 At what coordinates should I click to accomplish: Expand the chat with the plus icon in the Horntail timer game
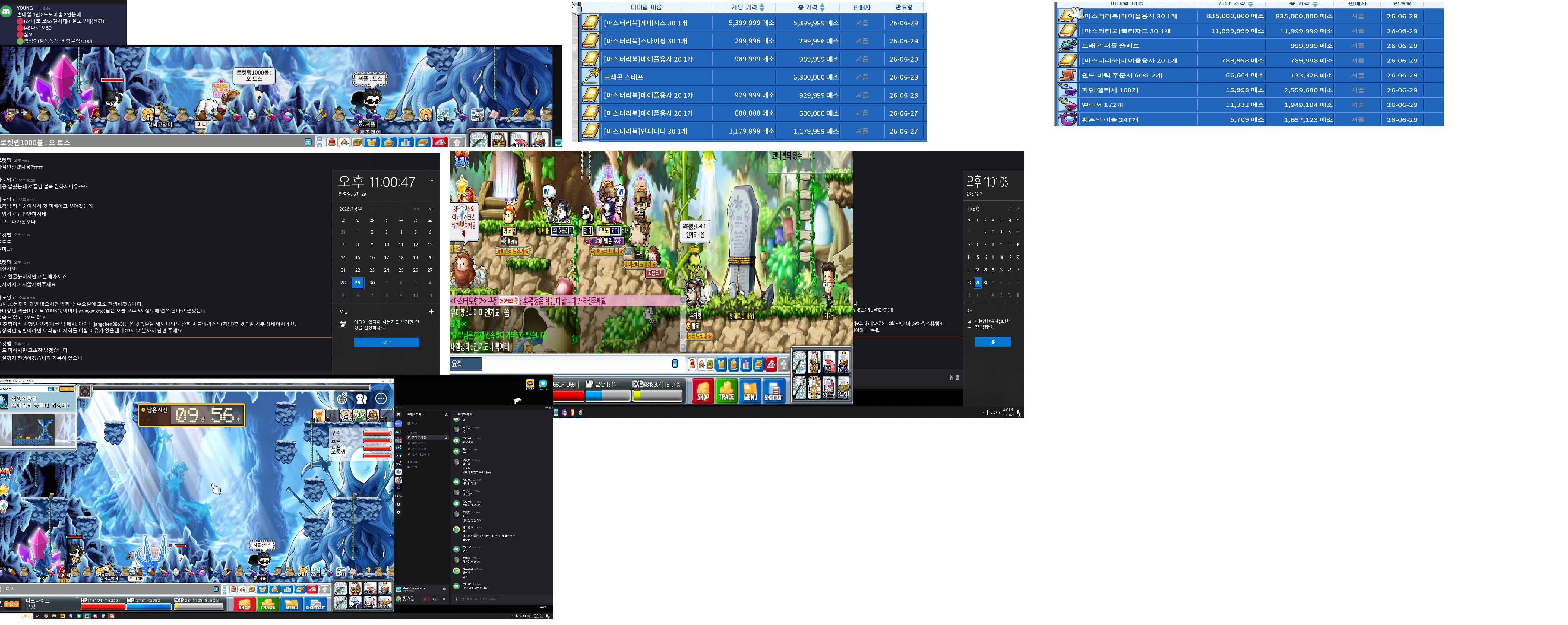point(216,589)
